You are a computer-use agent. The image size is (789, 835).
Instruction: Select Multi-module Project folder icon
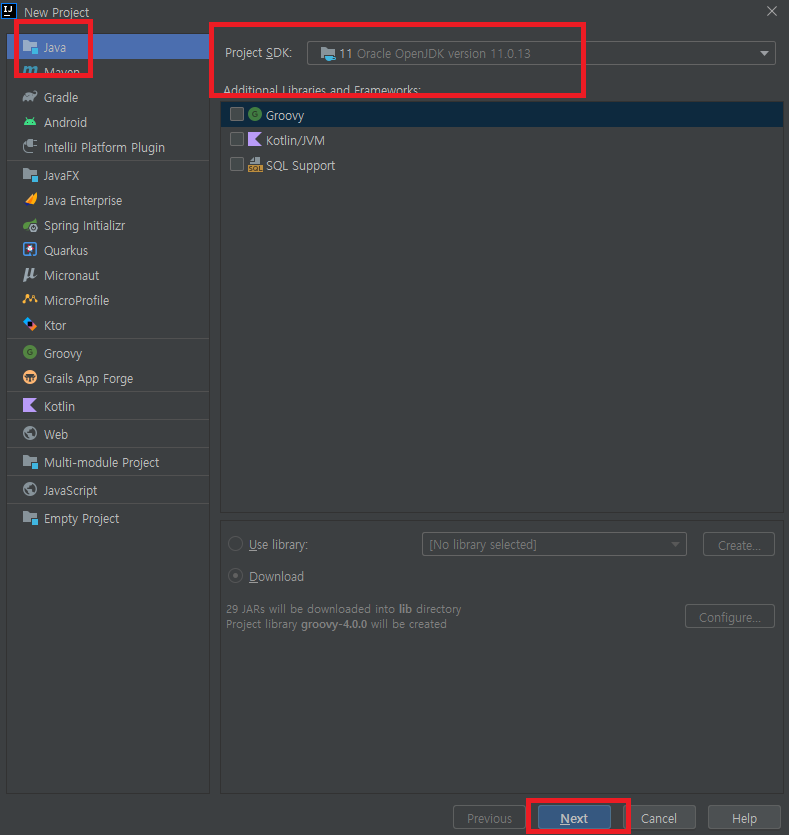[x=30, y=462]
